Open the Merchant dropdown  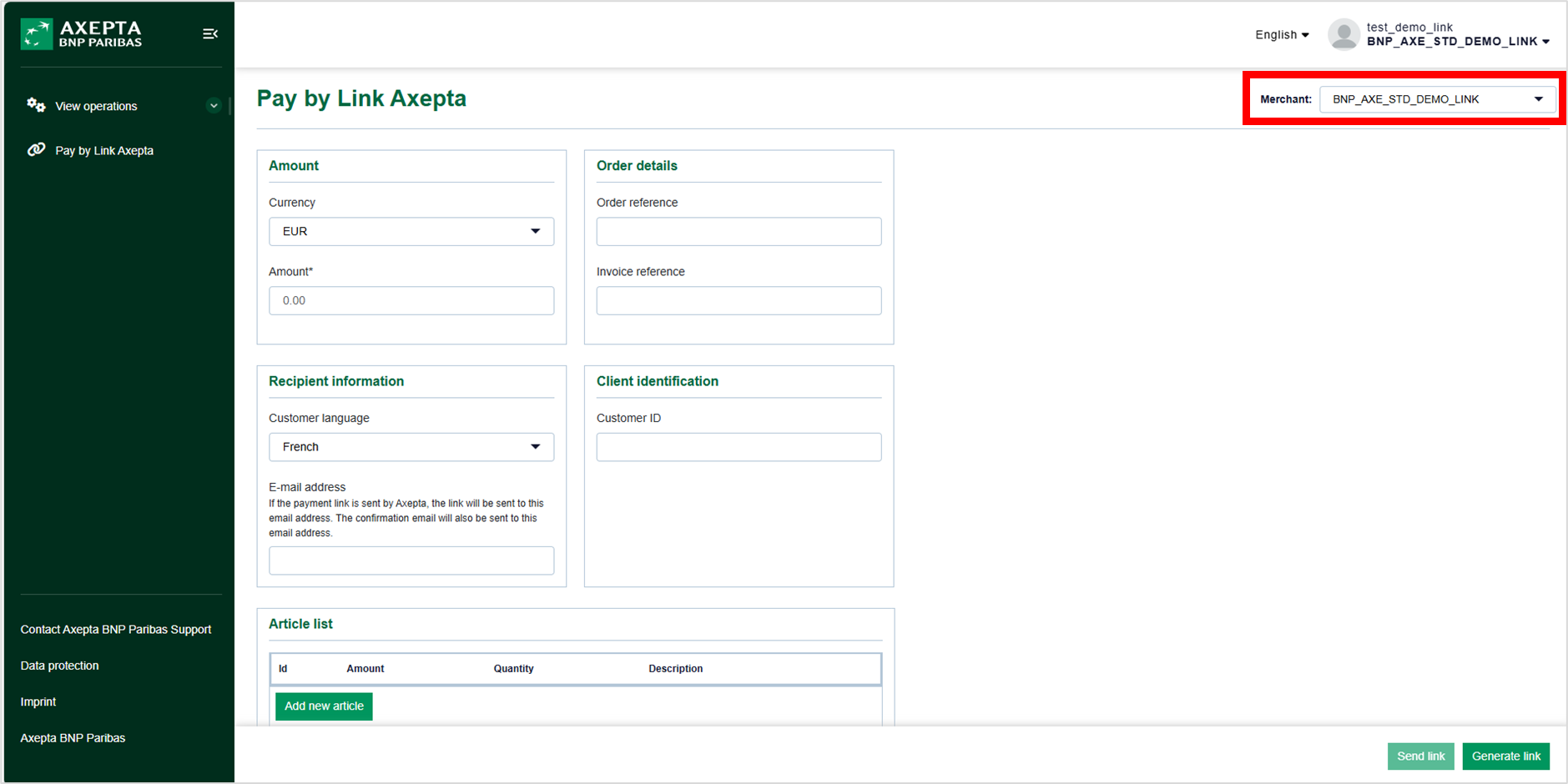pos(1436,99)
